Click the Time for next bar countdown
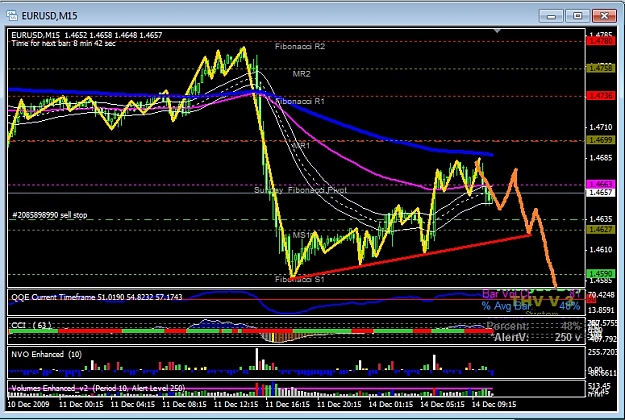 tap(63, 43)
